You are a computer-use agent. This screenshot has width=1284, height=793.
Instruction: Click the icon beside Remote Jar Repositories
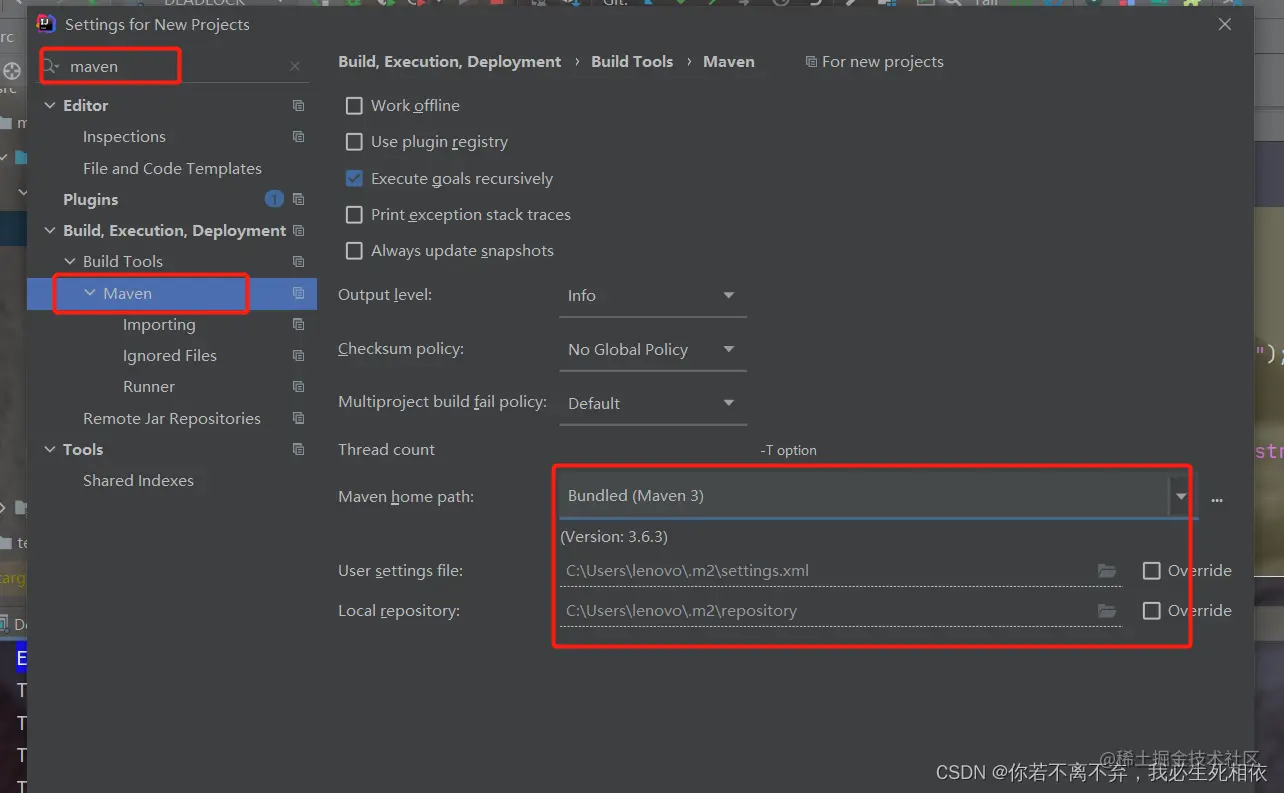298,418
